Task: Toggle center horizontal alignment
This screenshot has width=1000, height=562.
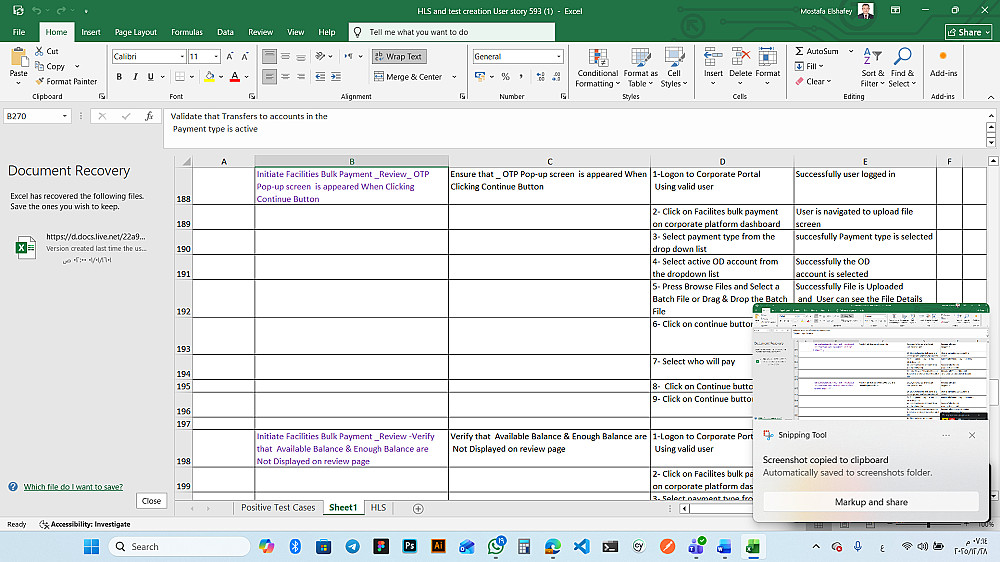Action: tap(285, 76)
